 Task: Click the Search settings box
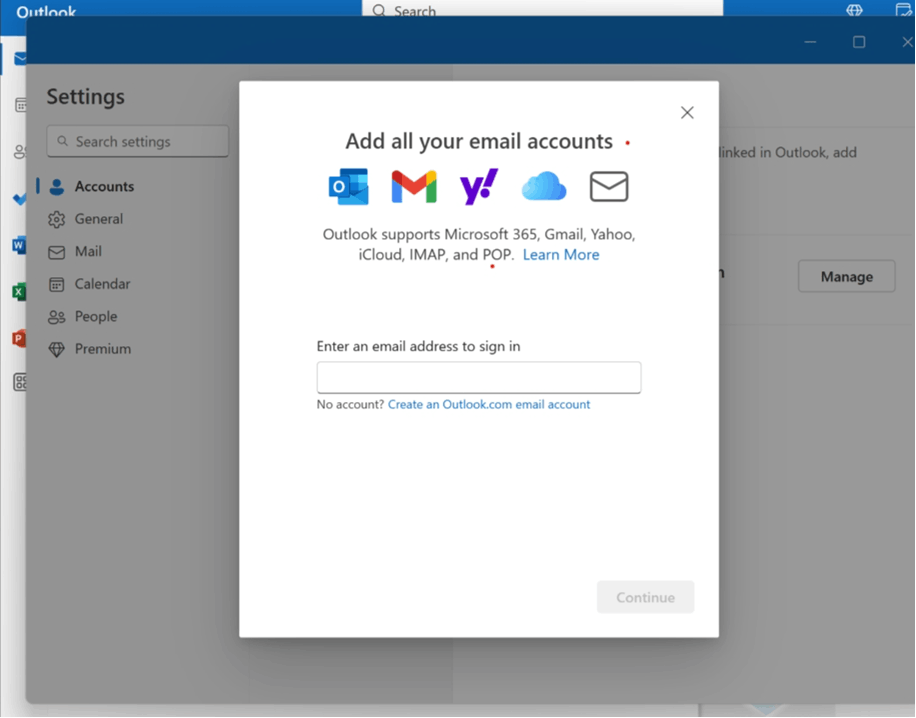(x=137, y=141)
